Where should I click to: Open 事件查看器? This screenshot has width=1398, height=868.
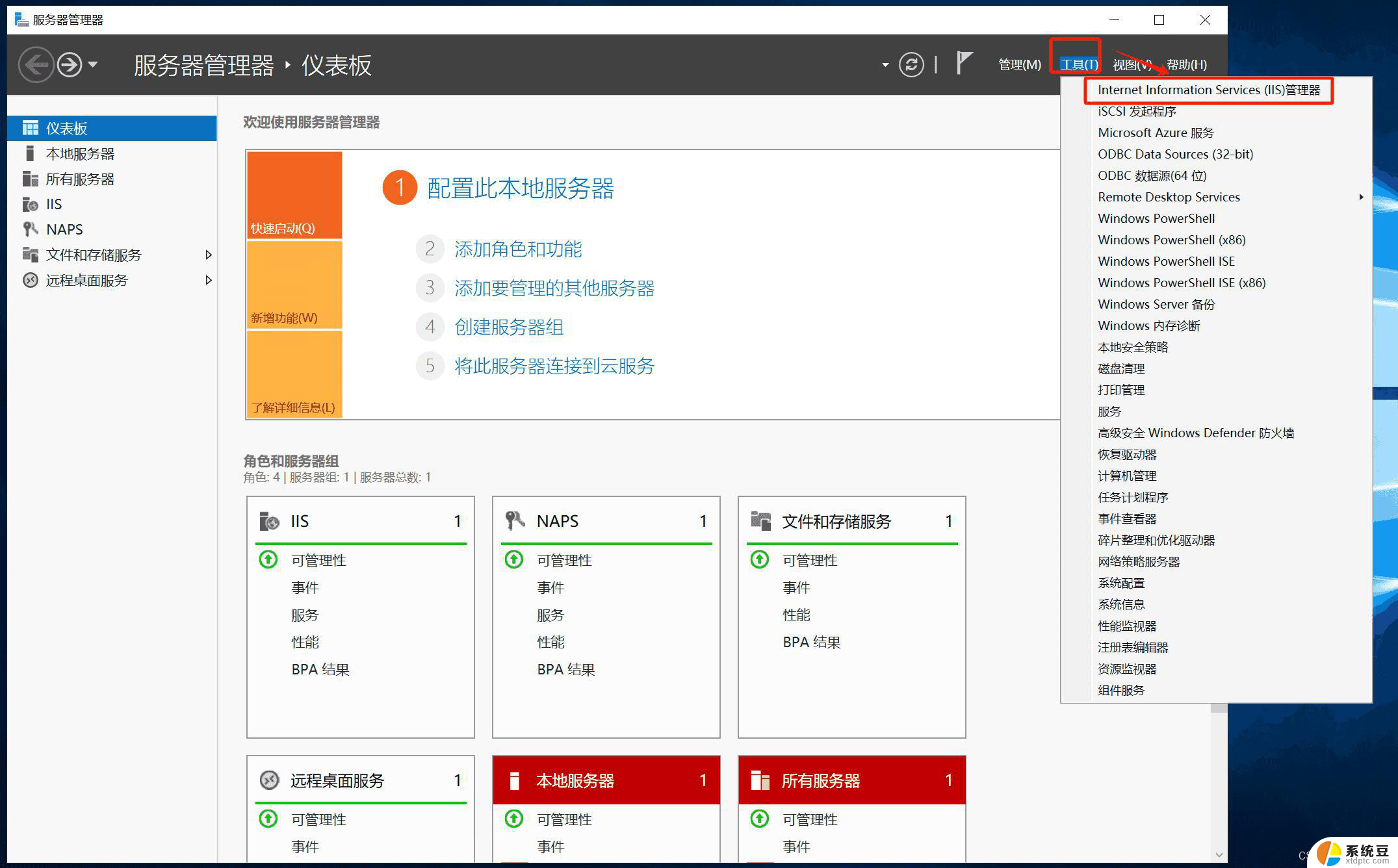pyautogui.click(x=1127, y=518)
